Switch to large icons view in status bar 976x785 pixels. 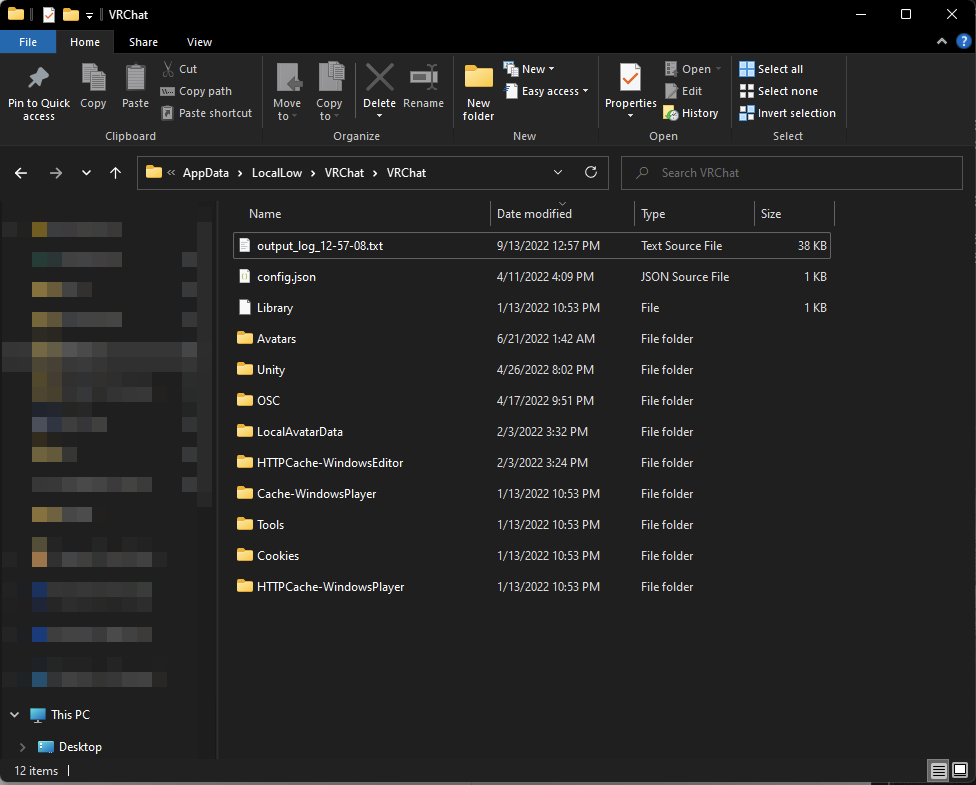[x=960, y=771]
